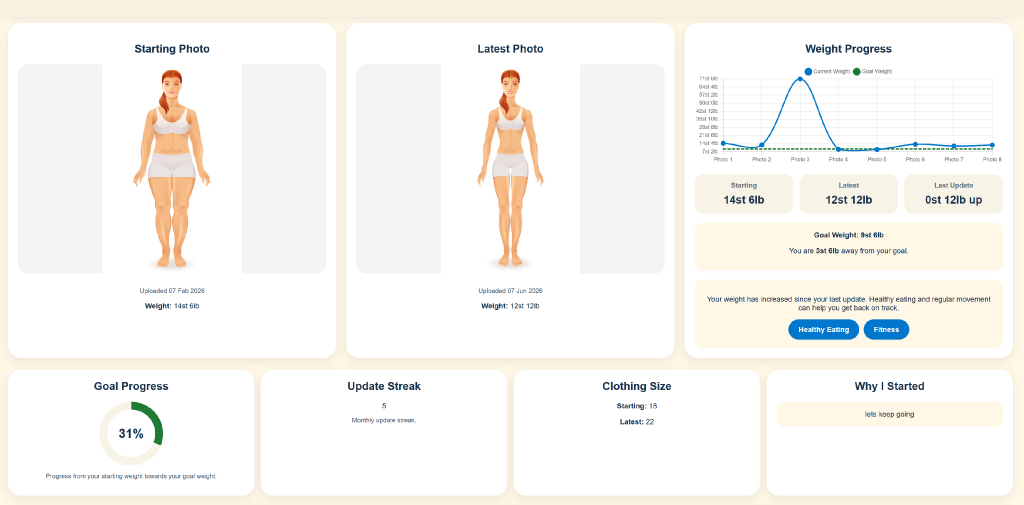Click the 'Photo 6' x-axis label

915,159
